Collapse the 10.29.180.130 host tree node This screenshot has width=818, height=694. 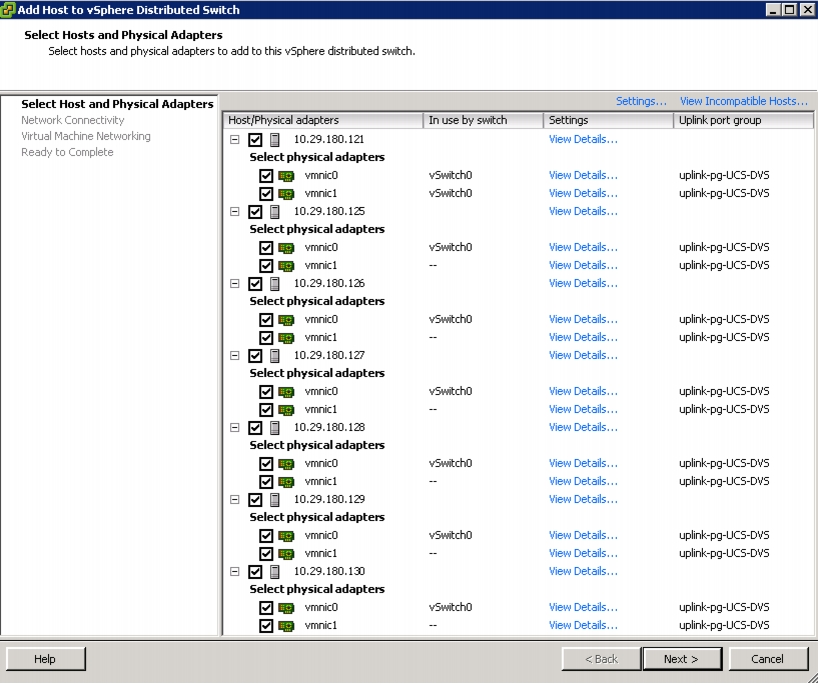(235, 571)
